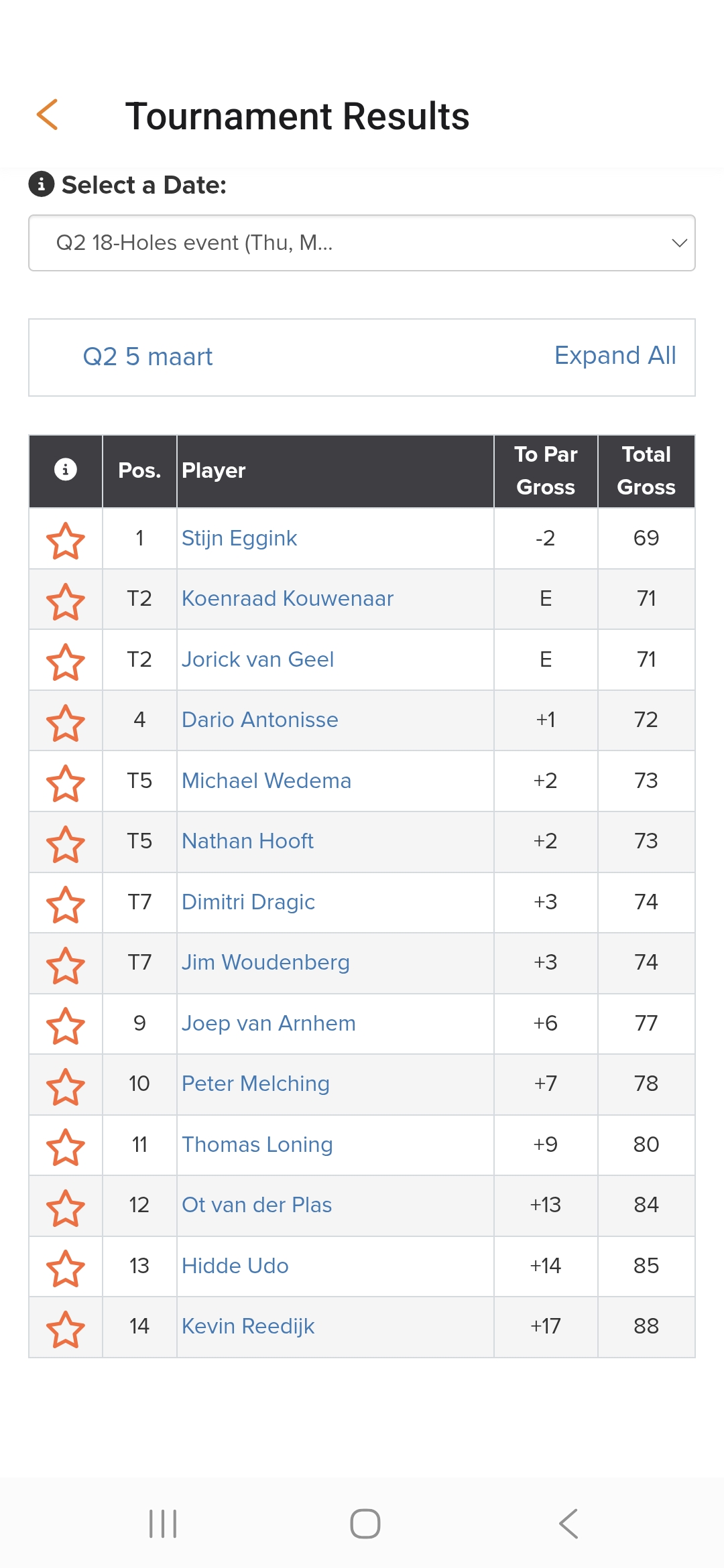Open Koenraad Kouwenaar player link
Viewport: 724px width, 1568px height.
click(x=287, y=598)
